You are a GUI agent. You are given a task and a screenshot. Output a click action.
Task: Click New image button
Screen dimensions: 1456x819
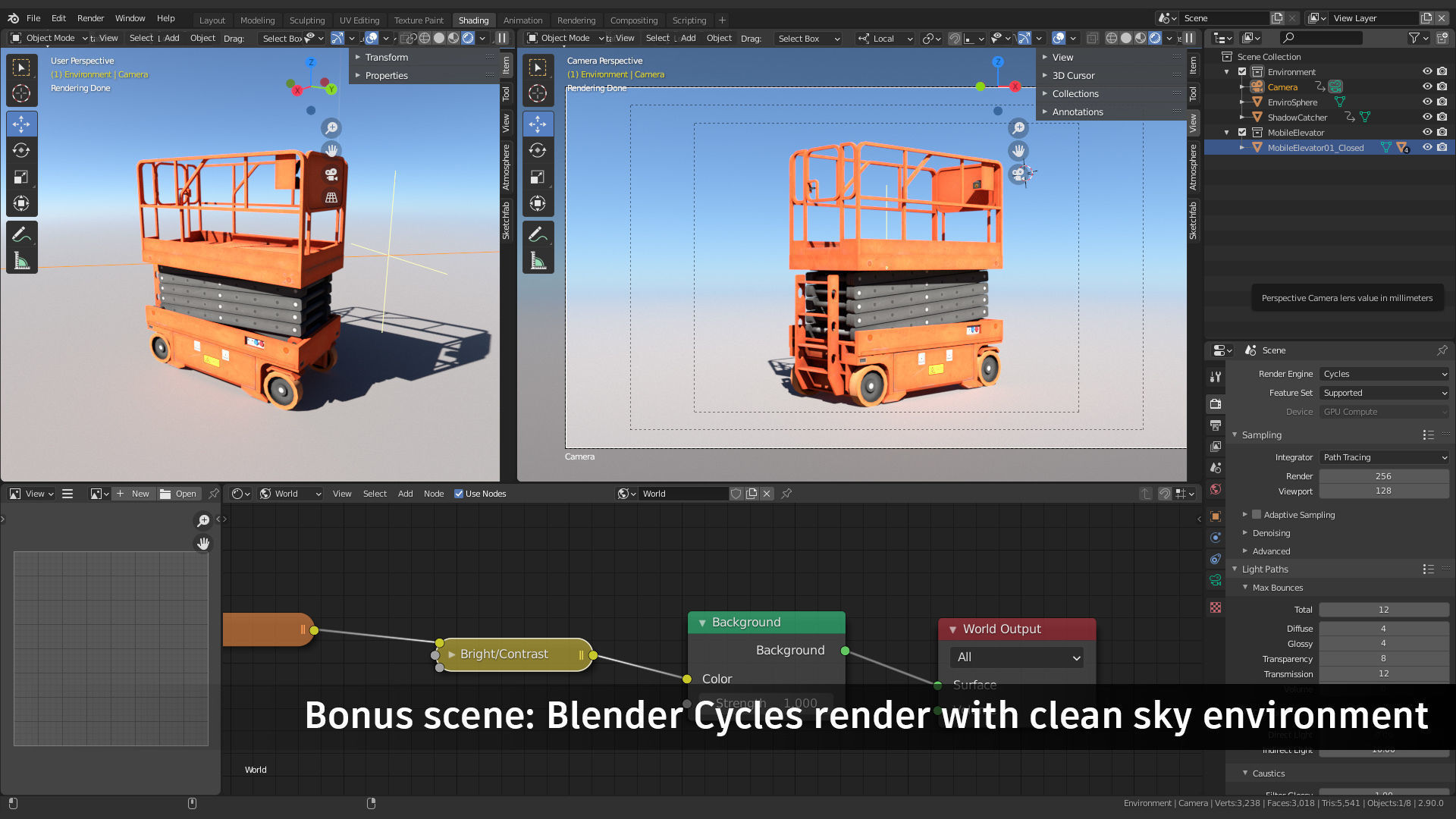pyautogui.click(x=133, y=494)
